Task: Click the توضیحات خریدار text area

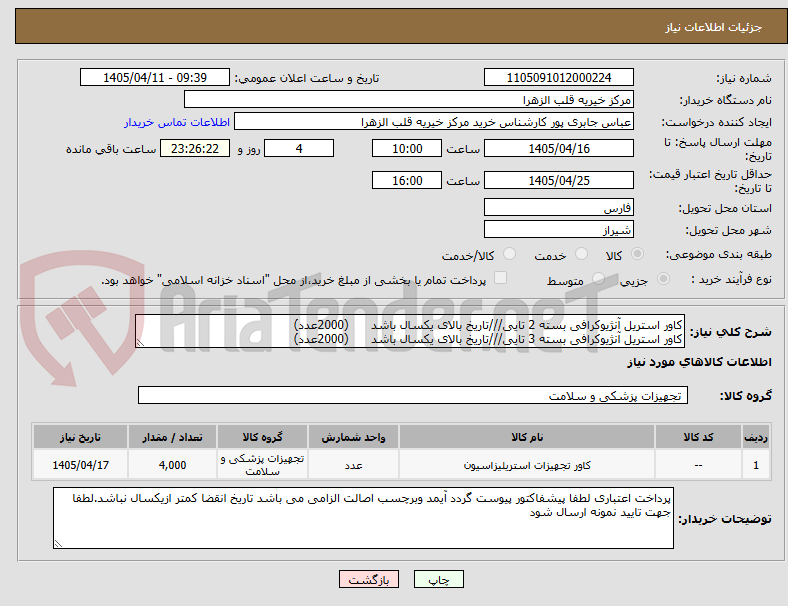Action: [x=363, y=518]
